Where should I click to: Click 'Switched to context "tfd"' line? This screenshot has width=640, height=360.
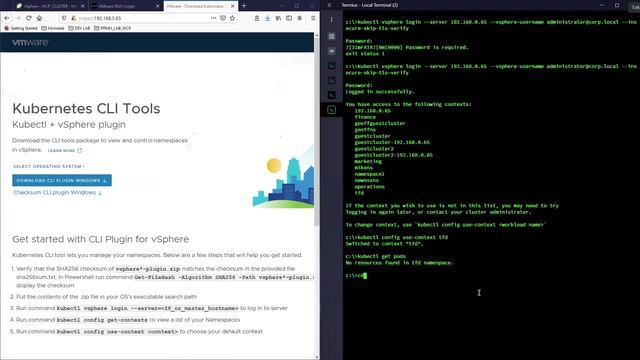pos(384,244)
